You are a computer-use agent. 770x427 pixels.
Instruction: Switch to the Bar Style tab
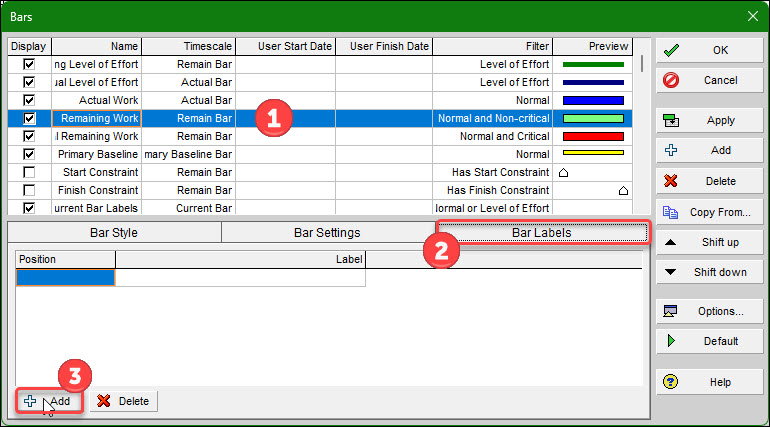tap(114, 233)
